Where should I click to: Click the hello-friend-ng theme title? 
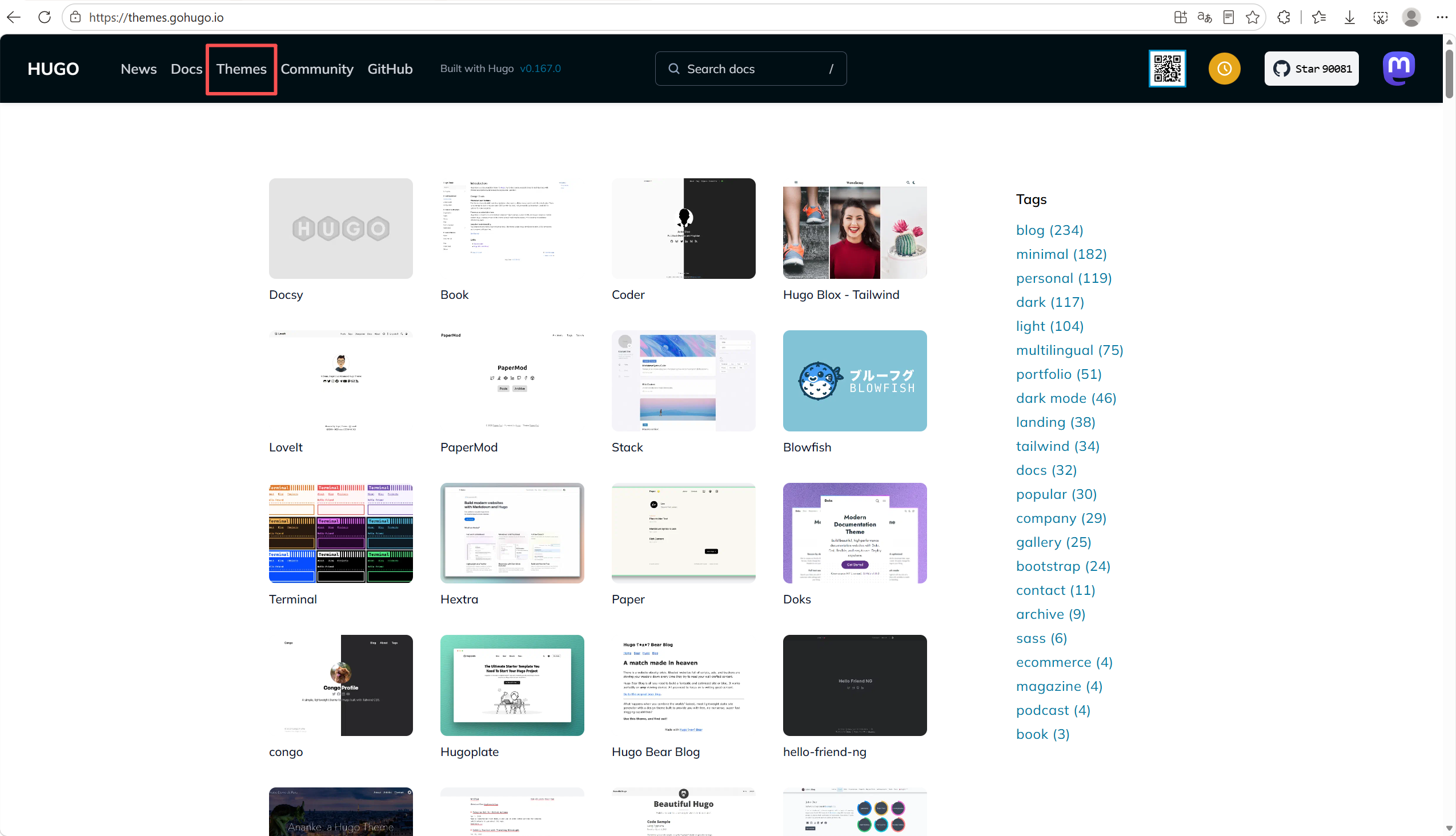point(824,752)
